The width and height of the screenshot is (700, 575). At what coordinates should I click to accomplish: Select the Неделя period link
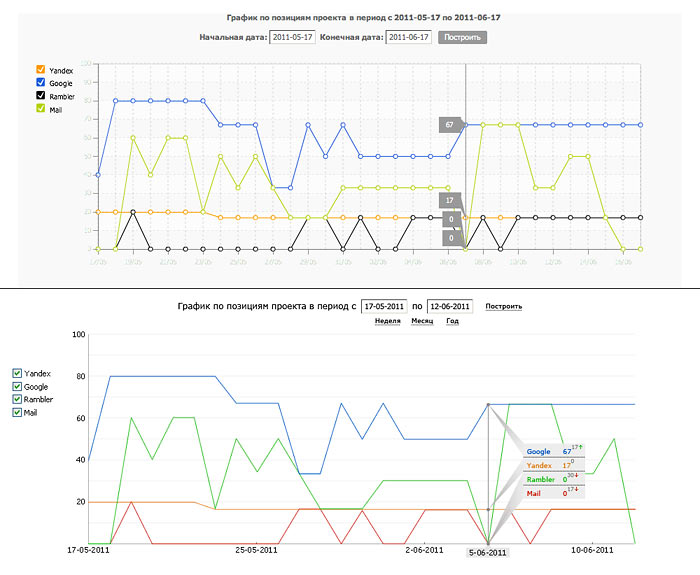click(x=388, y=322)
